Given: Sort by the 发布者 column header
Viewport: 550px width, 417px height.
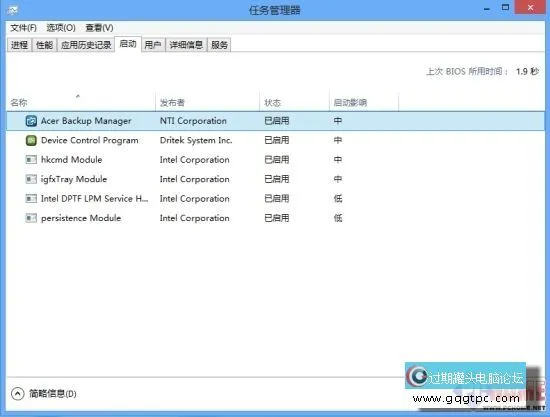Looking at the screenshot, I should click(x=207, y=102).
